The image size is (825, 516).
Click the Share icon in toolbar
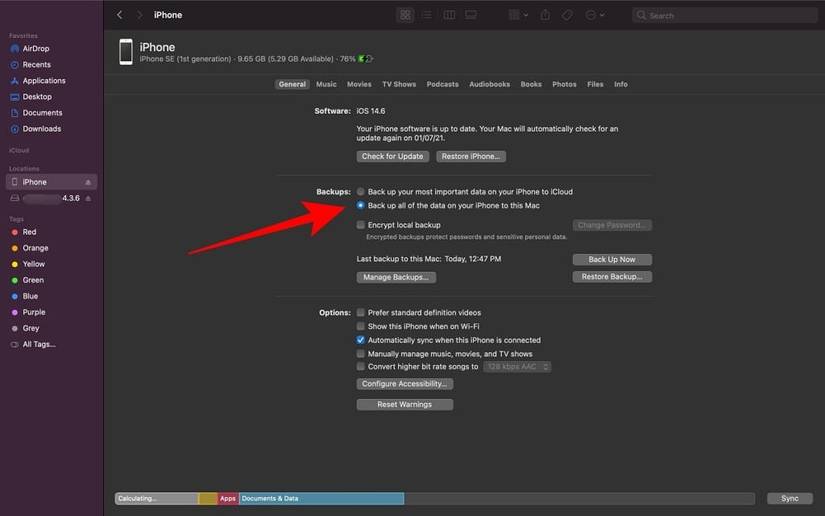click(x=545, y=15)
